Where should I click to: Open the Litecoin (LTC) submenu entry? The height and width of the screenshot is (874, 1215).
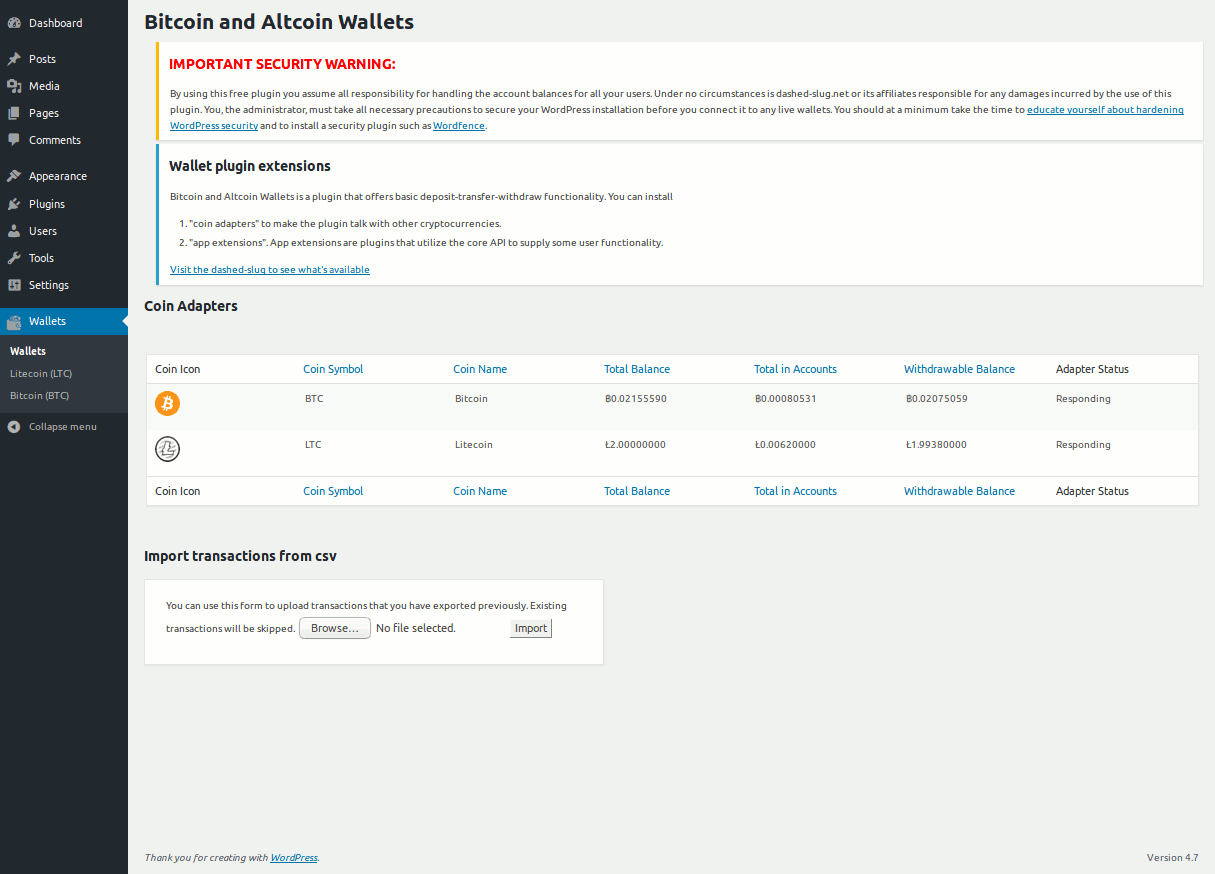pos(41,373)
